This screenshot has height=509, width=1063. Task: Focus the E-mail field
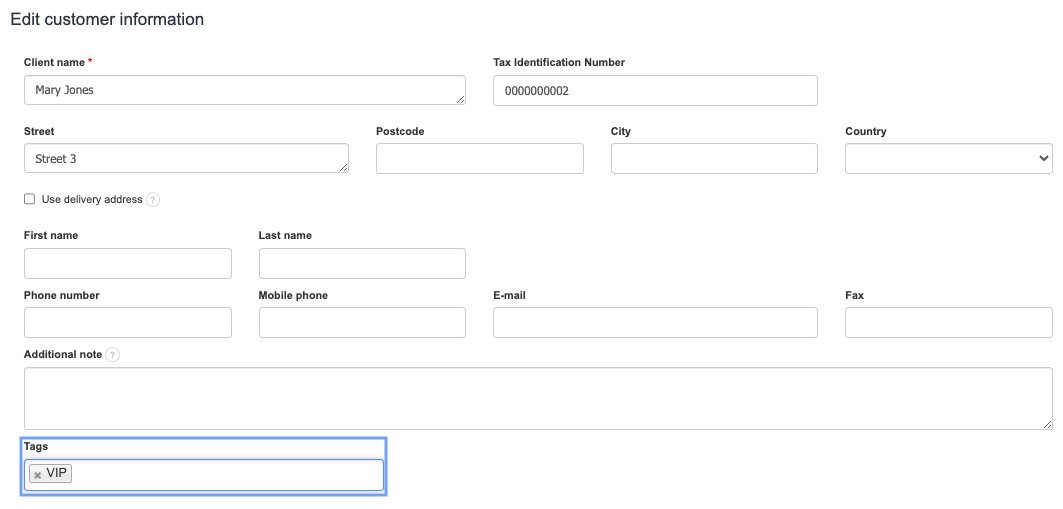(x=655, y=322)
